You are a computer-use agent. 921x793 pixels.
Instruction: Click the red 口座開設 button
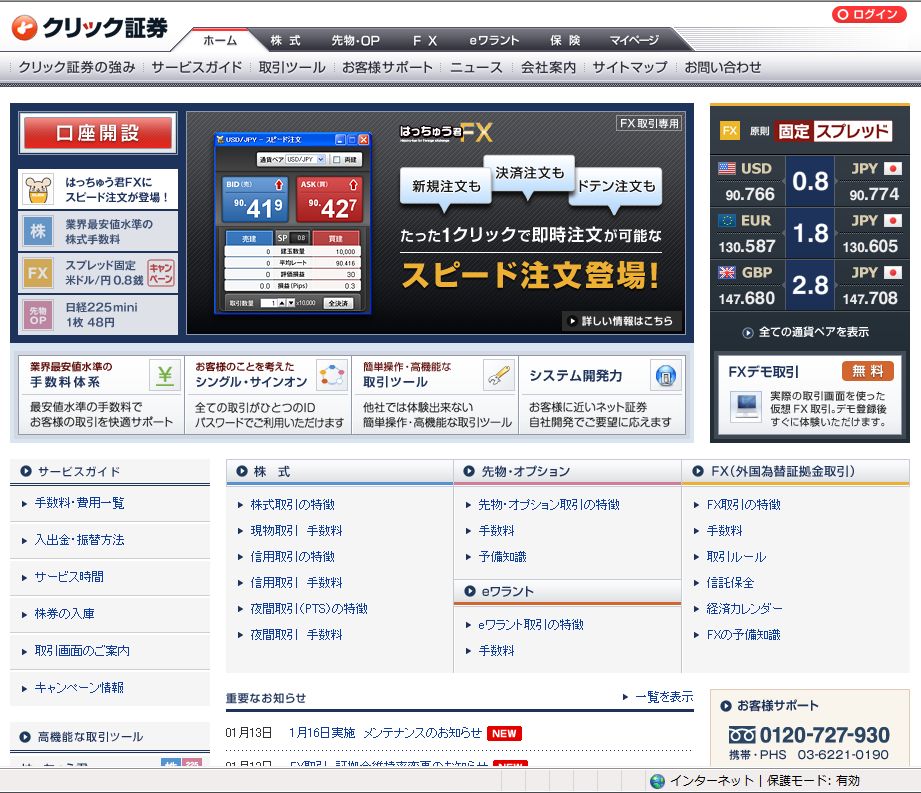pyautogui.click(x=98, y=133)
